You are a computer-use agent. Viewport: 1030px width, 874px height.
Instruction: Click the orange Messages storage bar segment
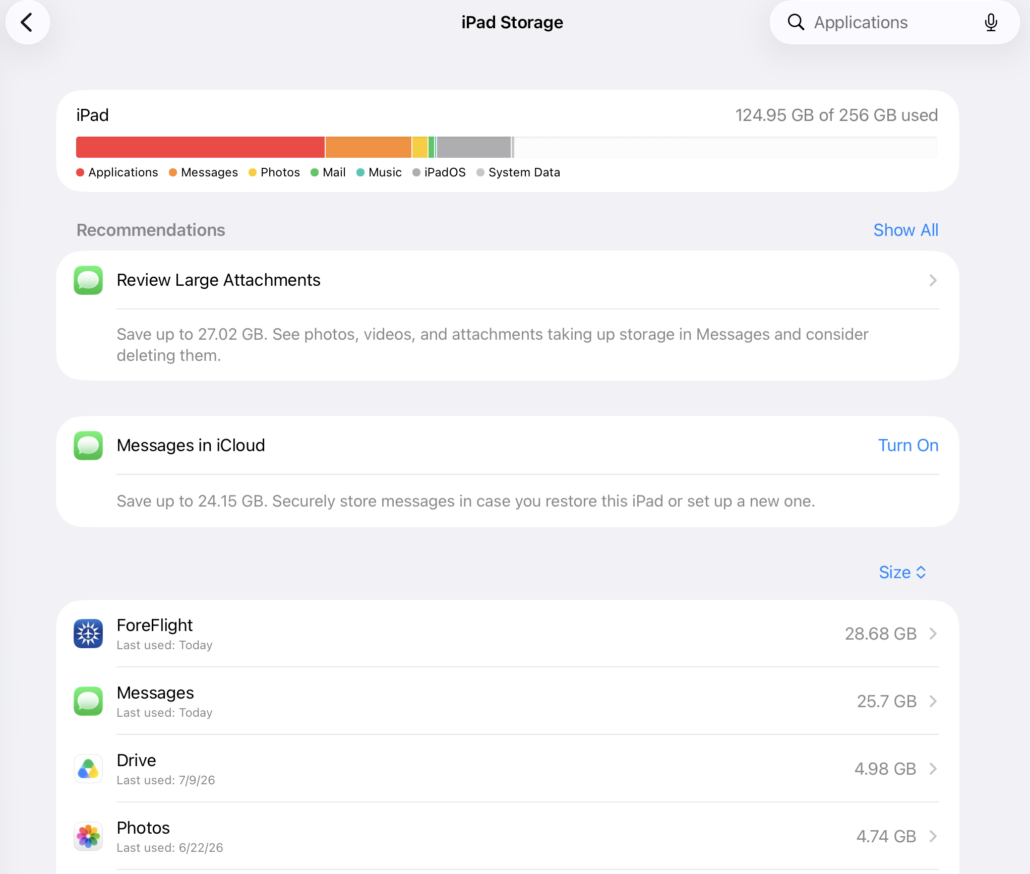369,147
